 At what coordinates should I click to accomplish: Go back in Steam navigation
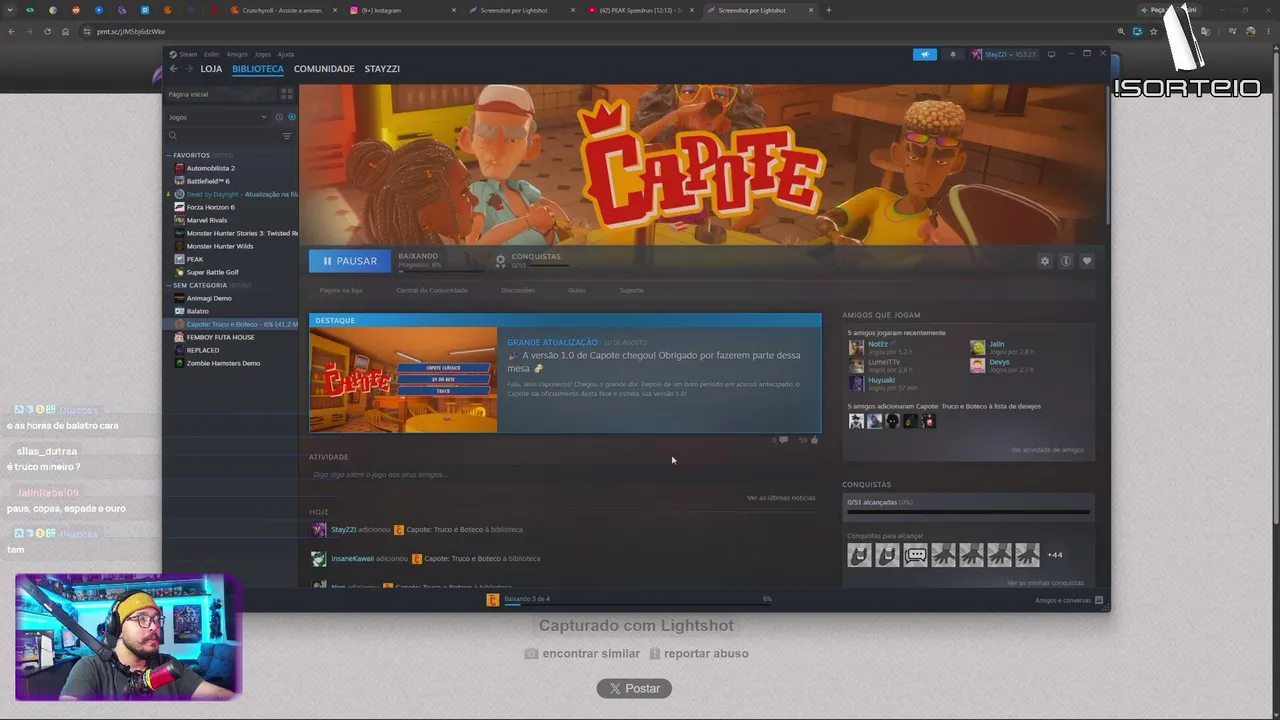(x=173, y=69)
